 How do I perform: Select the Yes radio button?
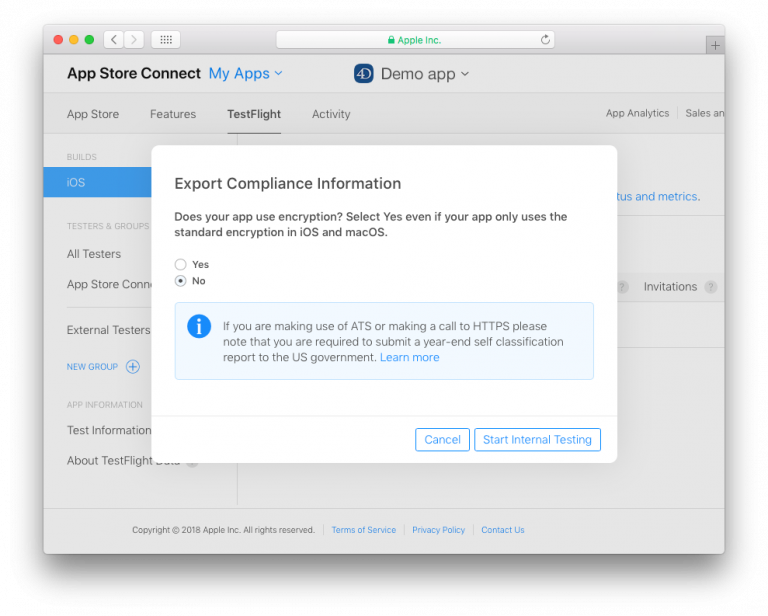tap(180, 264)
